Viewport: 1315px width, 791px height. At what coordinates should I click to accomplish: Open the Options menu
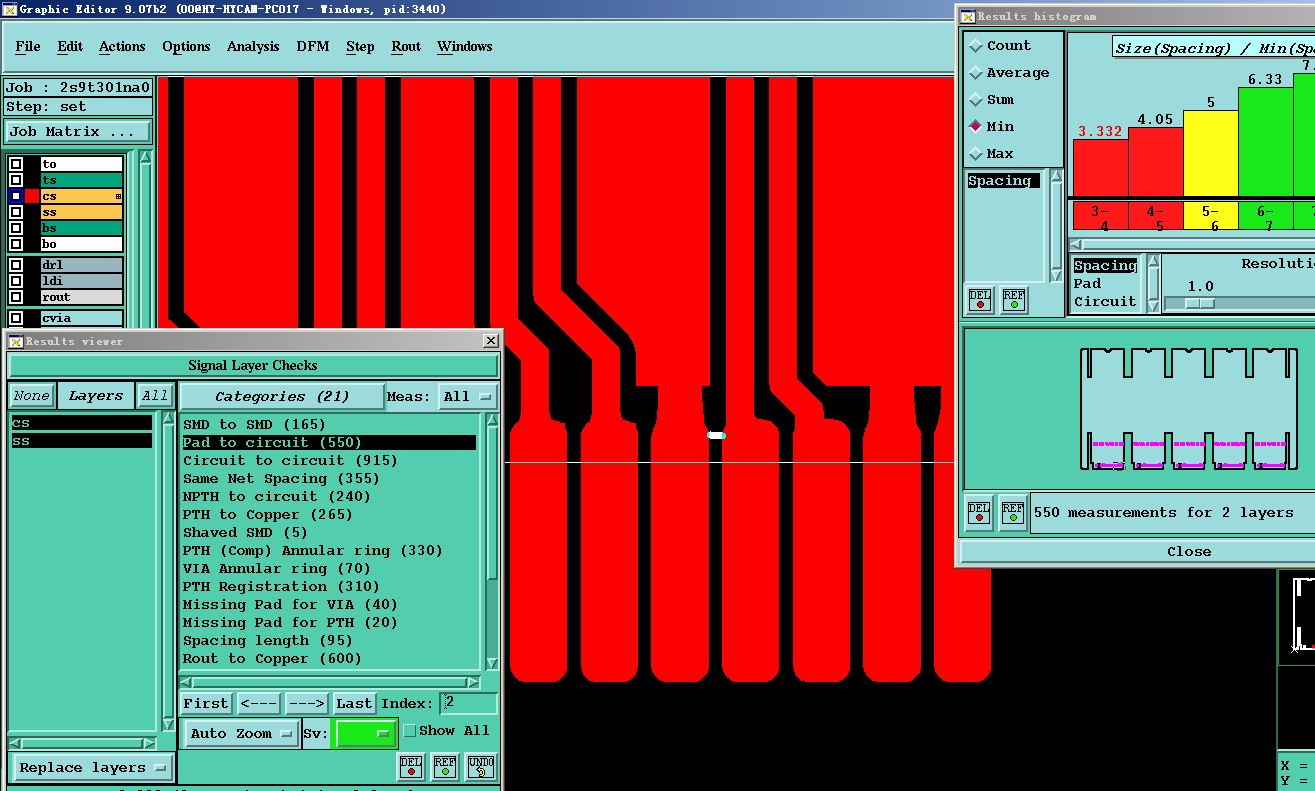186,46
